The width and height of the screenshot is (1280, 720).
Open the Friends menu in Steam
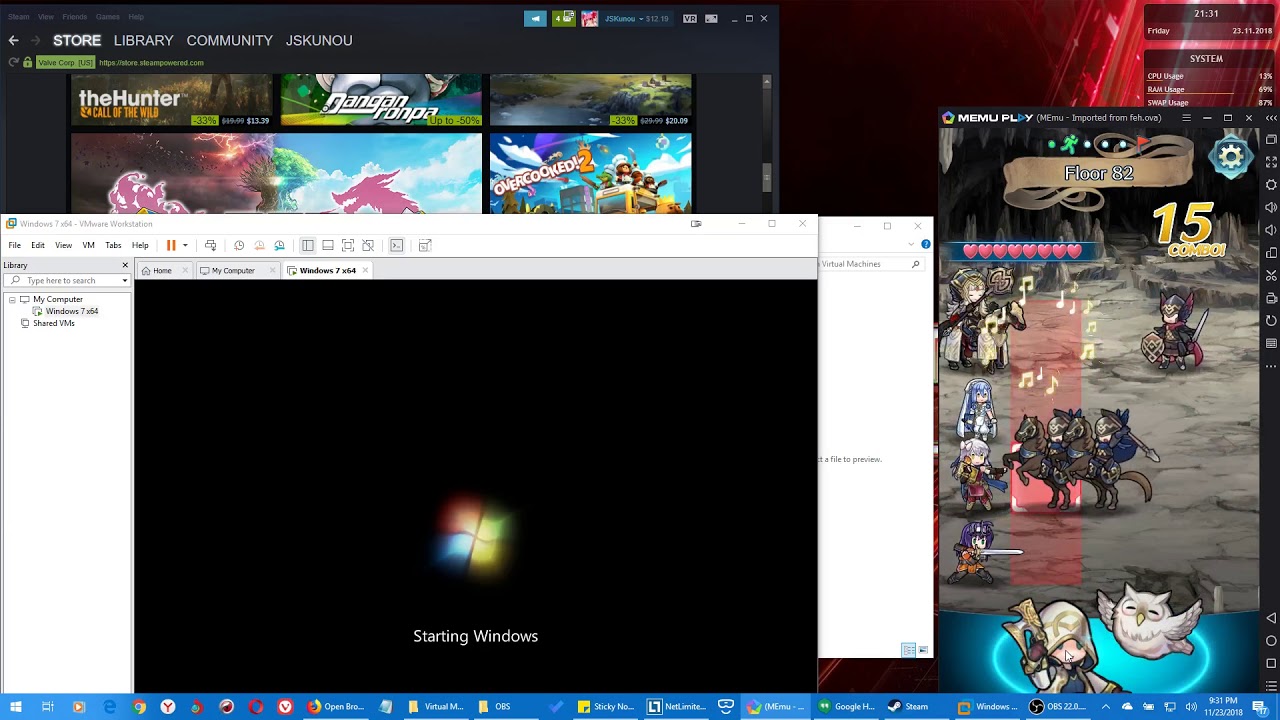tap(75, 17)
